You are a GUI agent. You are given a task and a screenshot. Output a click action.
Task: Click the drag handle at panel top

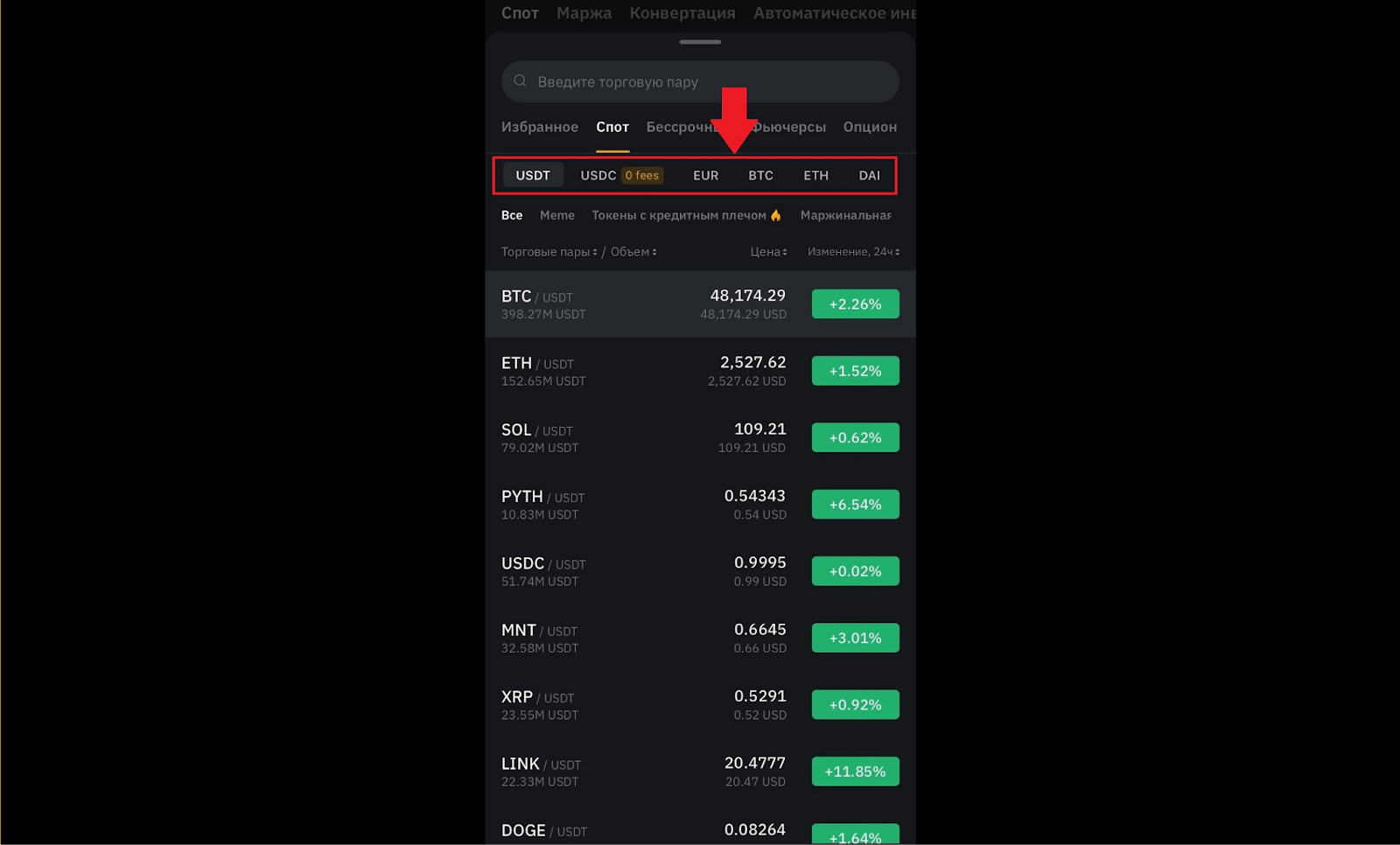coord(700,42)
